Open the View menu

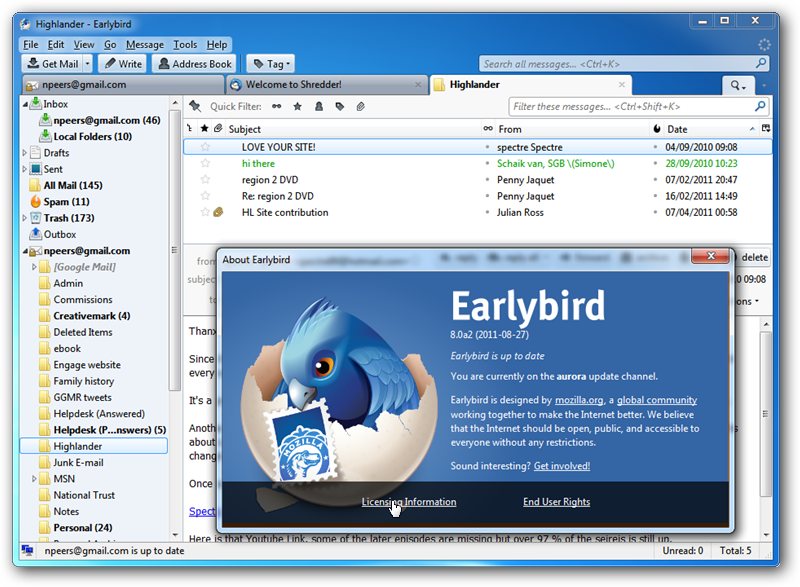pos(84,44)
